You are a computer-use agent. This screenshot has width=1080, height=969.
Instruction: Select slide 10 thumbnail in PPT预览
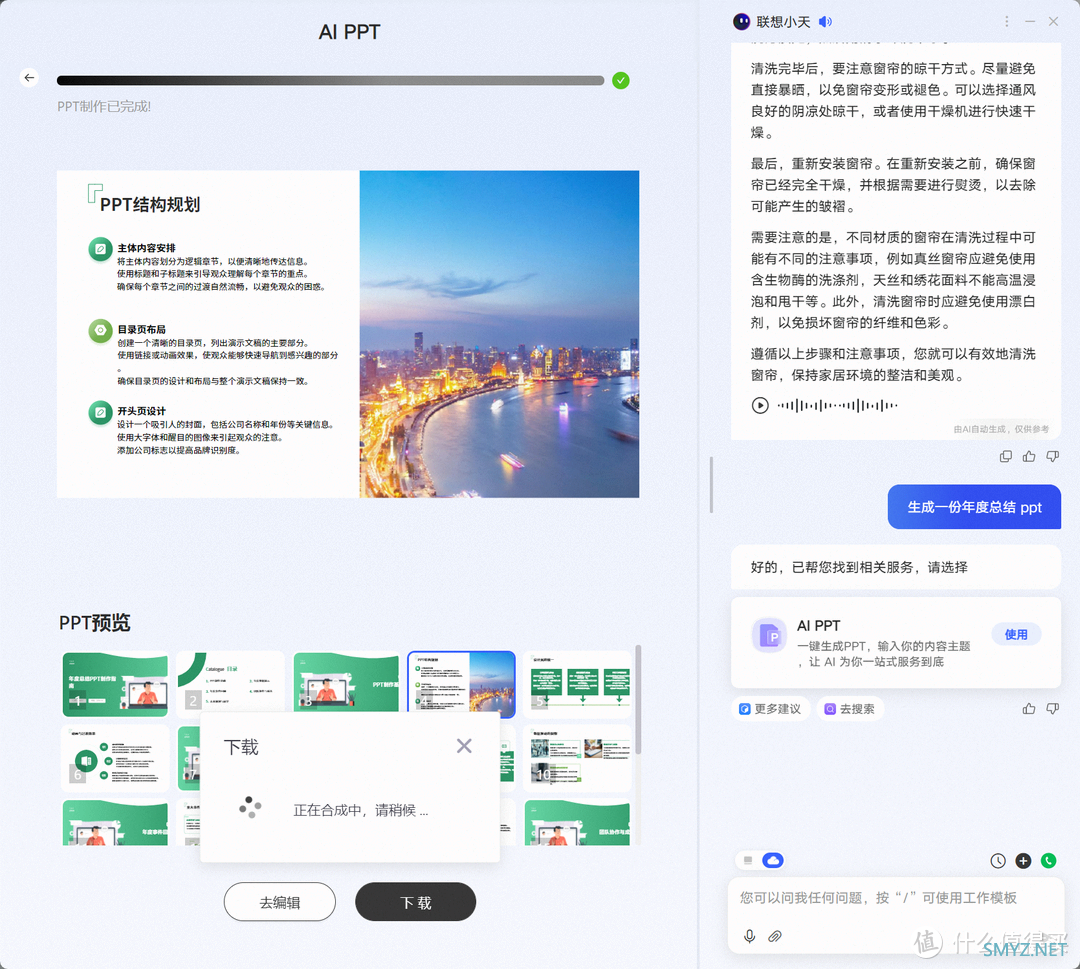(578, 758)
